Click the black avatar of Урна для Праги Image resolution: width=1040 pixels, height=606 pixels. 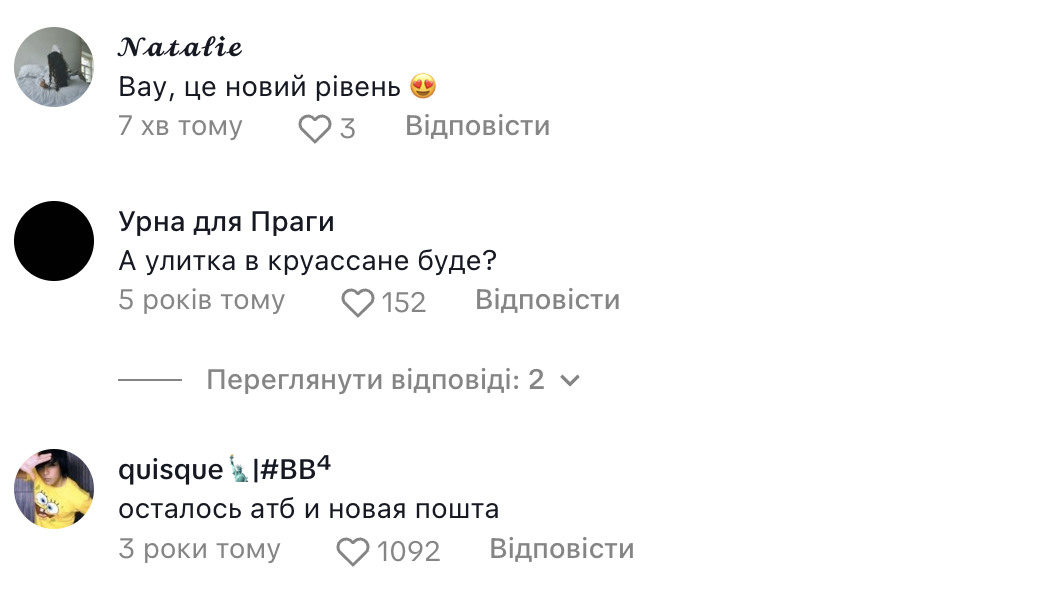54,241
